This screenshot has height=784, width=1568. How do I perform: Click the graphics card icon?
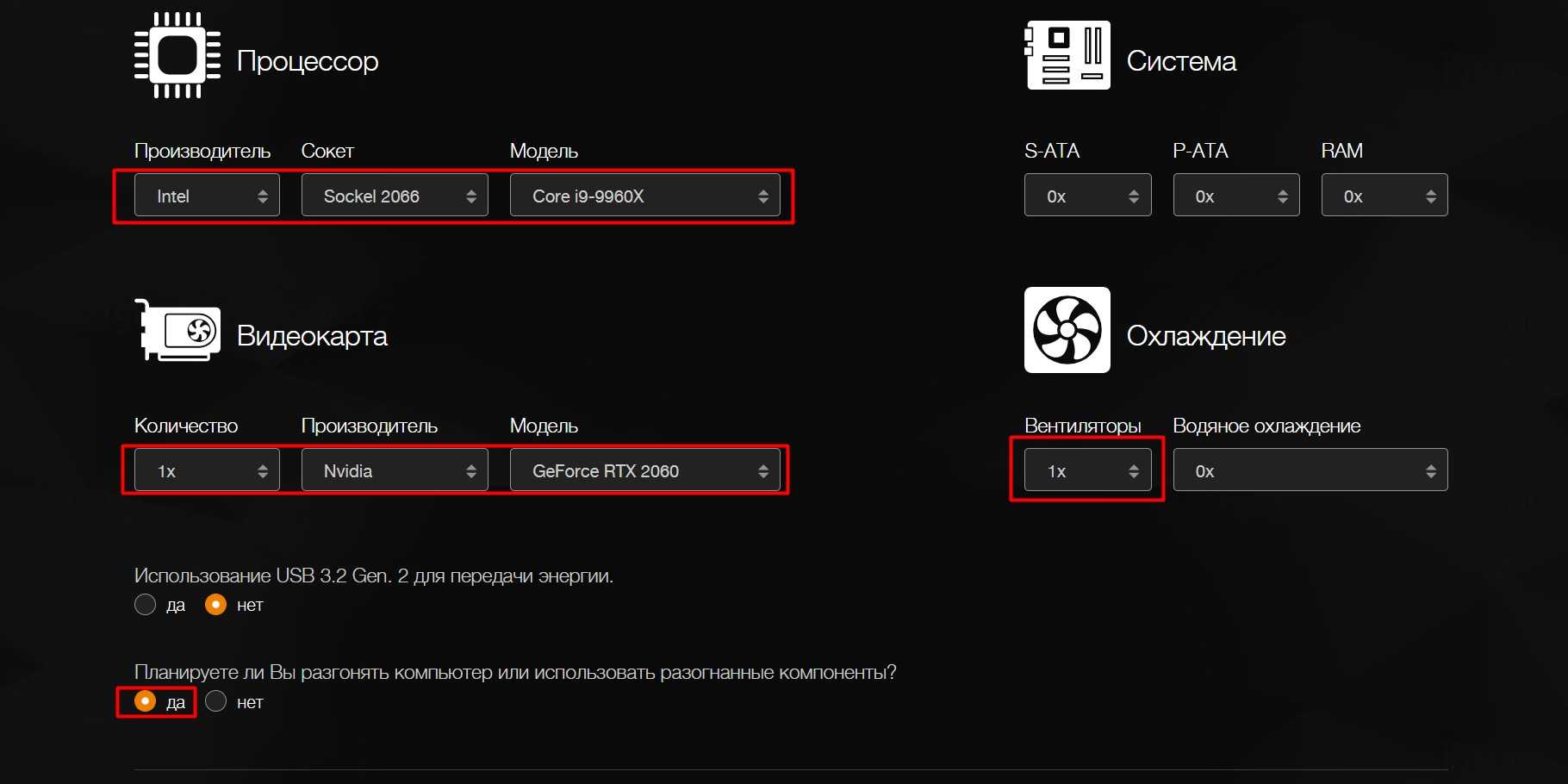click(179, 331)
